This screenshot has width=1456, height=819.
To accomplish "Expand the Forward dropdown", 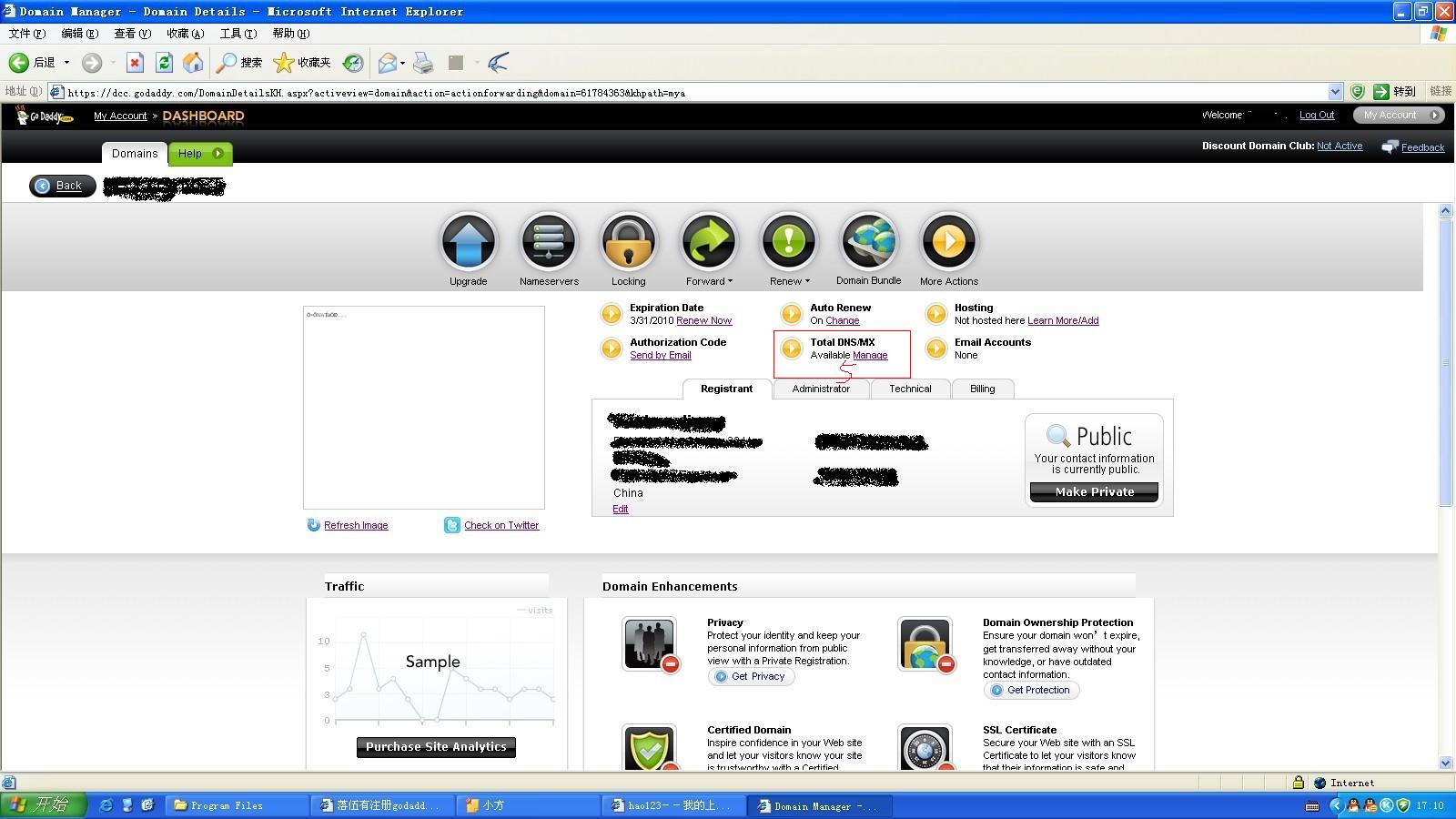I will pos(710,281).
